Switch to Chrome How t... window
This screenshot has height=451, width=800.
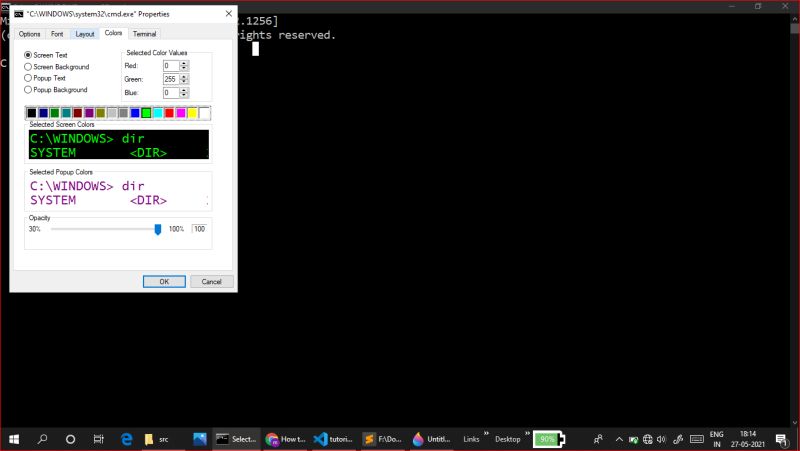(x=286, y=439)
